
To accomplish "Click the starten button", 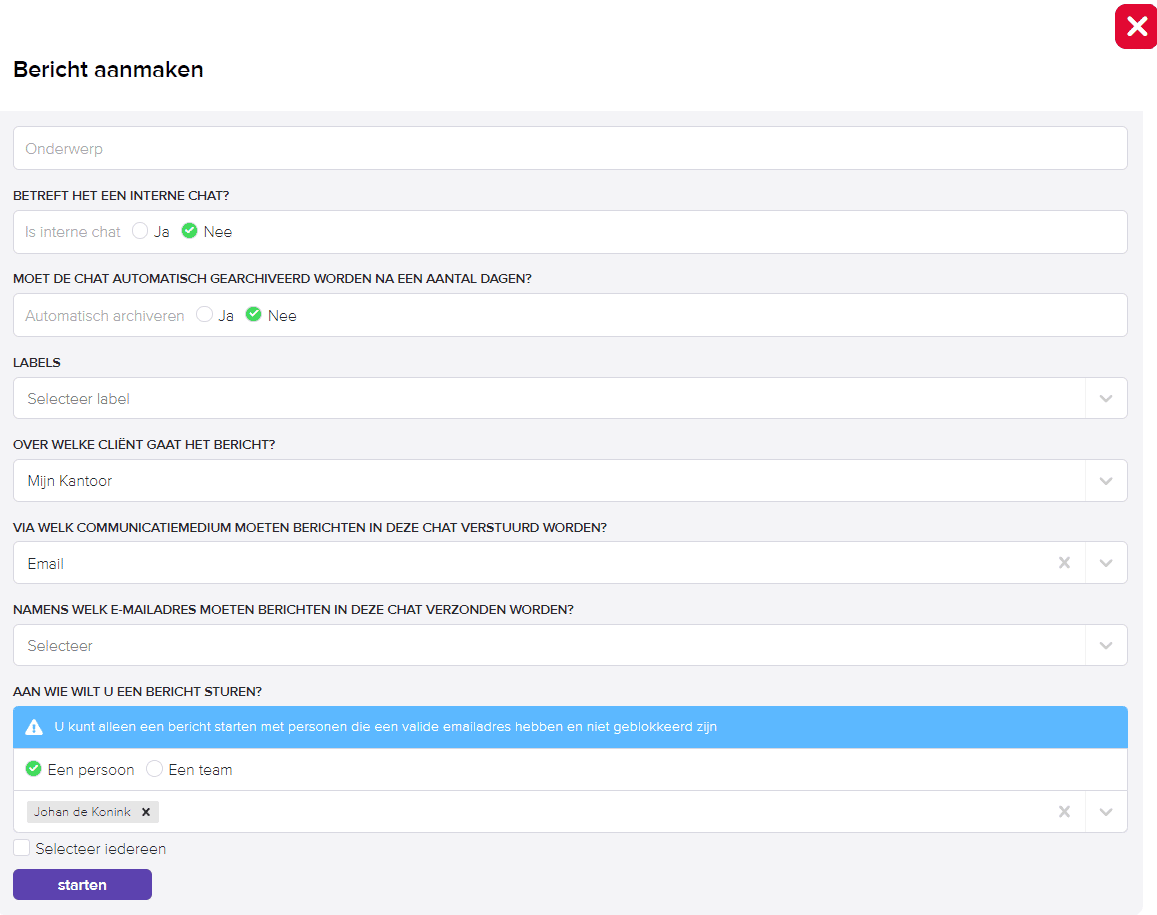I will point(83,885).
